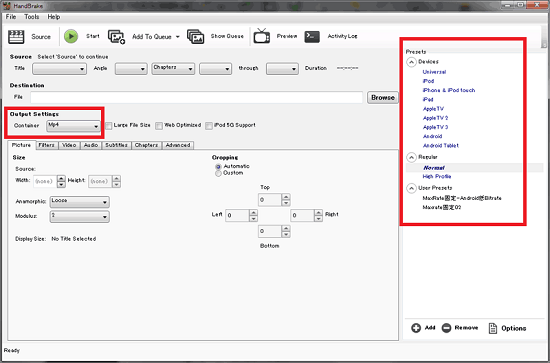550x363 pixels.
Task: Open the File menu
Action: [x=11, y=17]
